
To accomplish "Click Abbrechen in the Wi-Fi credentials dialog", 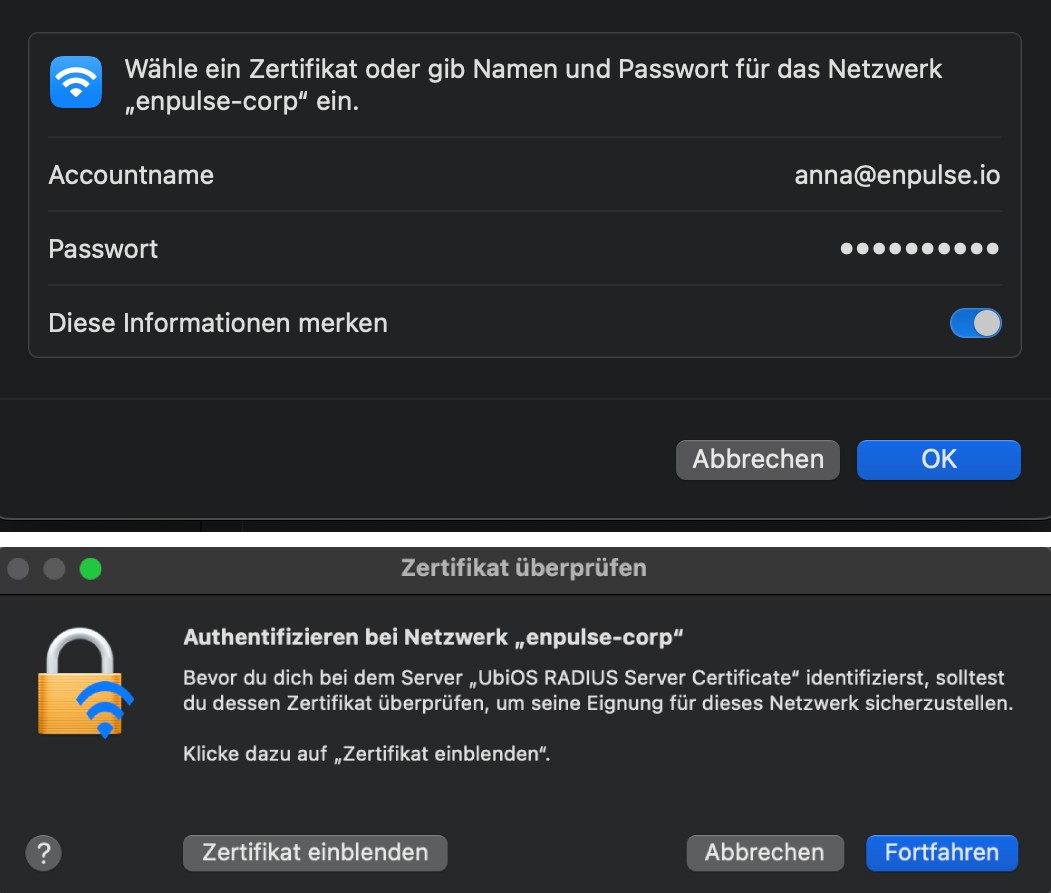I will point(758,459).
